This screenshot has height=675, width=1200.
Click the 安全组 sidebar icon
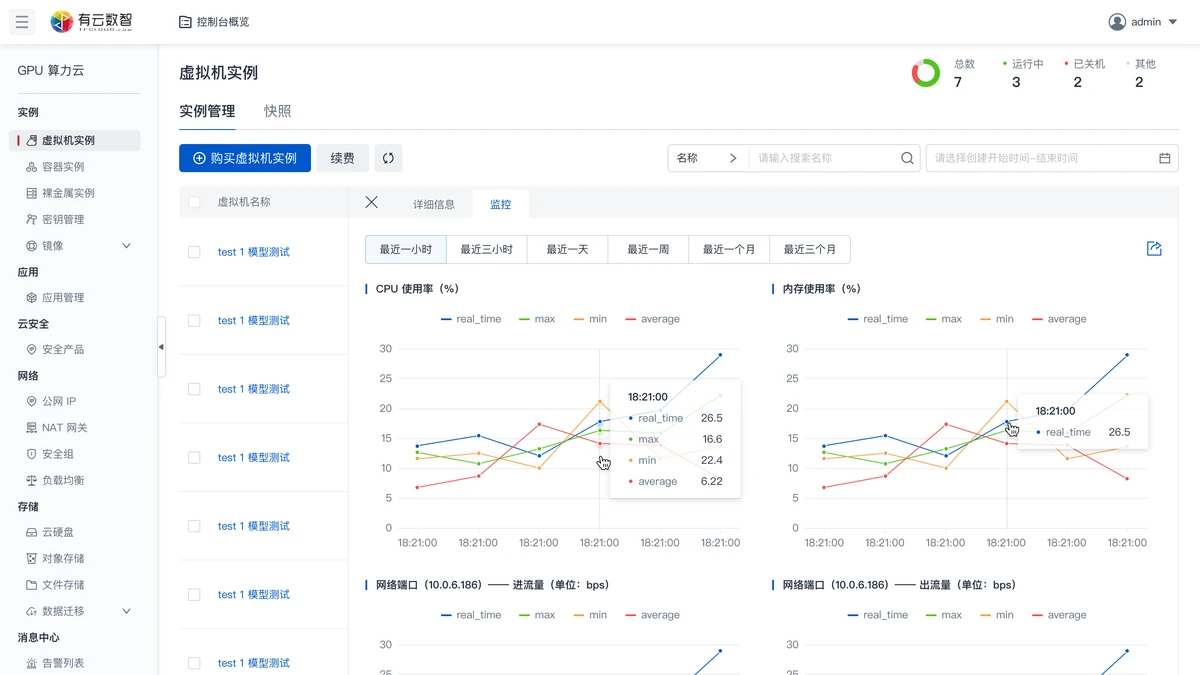tap(32, 454)
